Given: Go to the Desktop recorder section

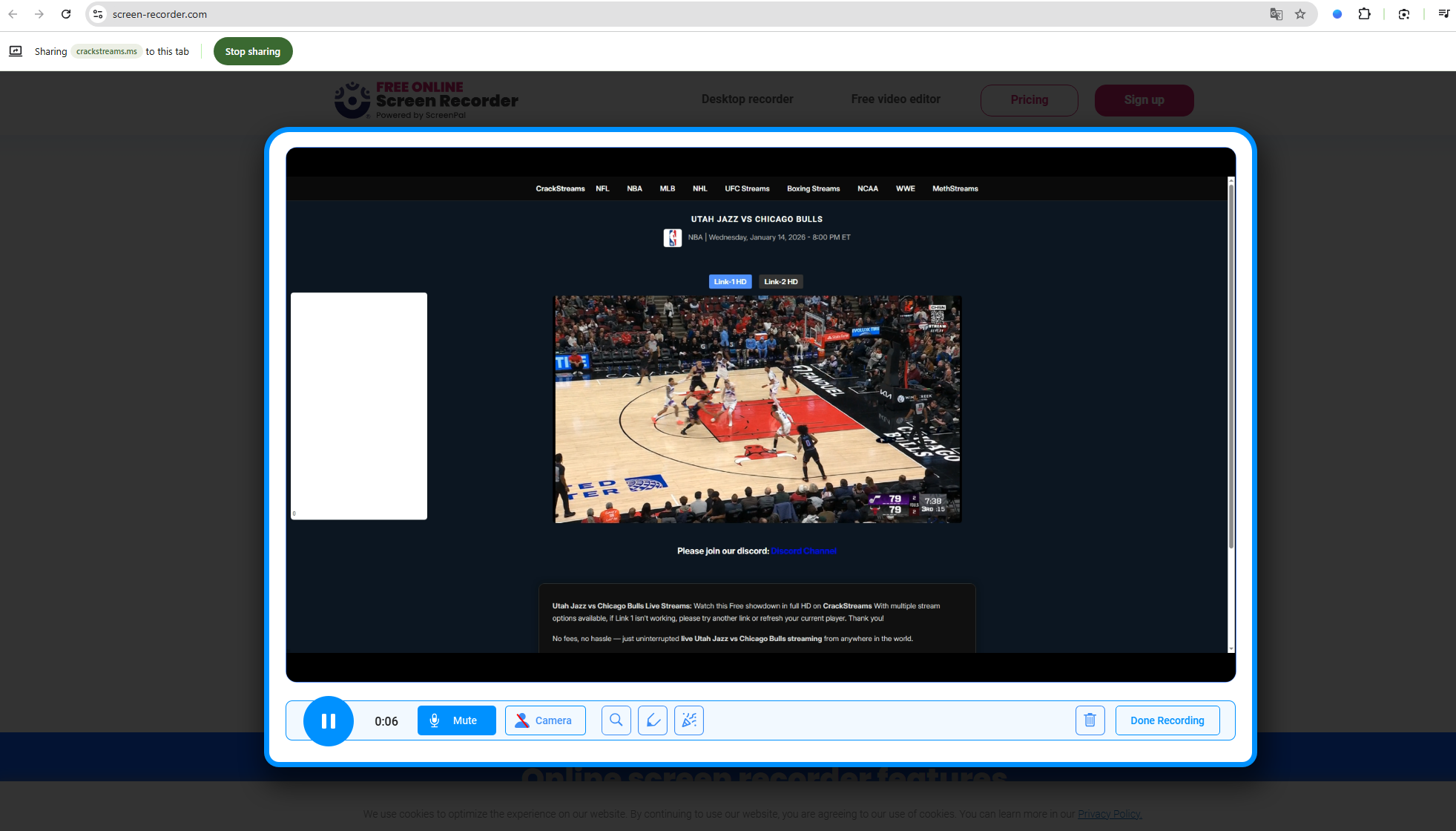Looking at the screenshot, I should tap(747, 99).
